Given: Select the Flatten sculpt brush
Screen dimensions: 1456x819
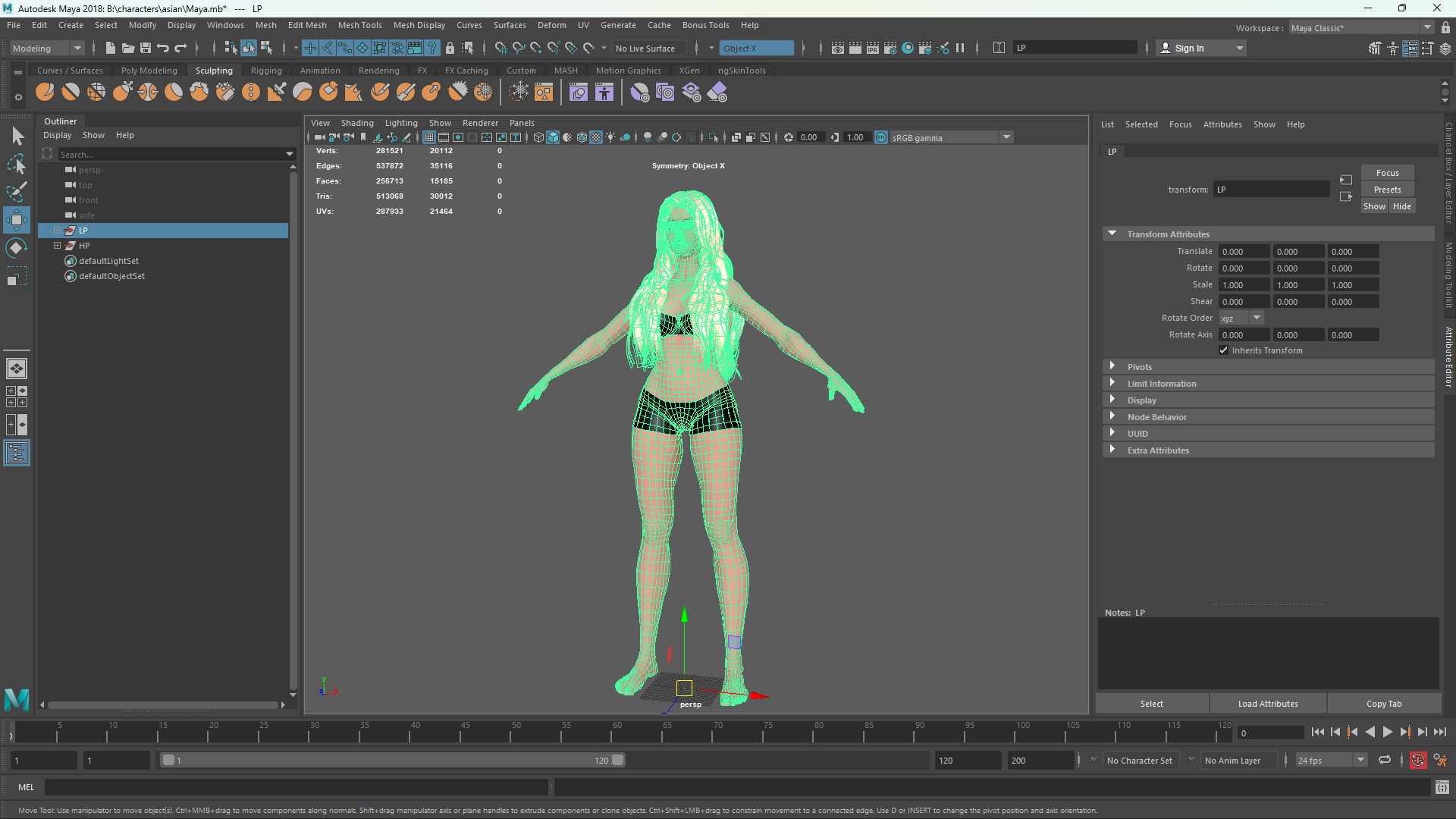Looking at the screenshot, I should [174, 93].
